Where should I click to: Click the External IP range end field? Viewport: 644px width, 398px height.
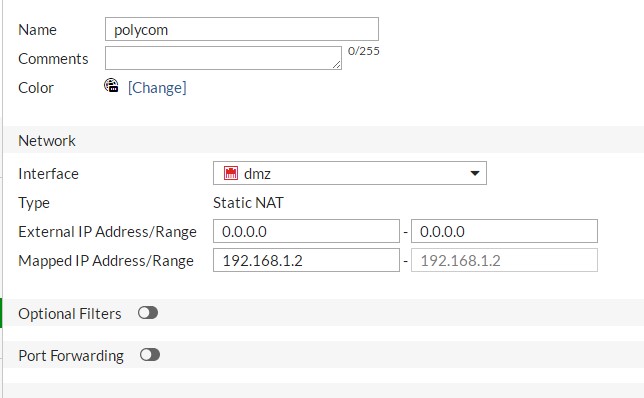click(x=504, y=231)
